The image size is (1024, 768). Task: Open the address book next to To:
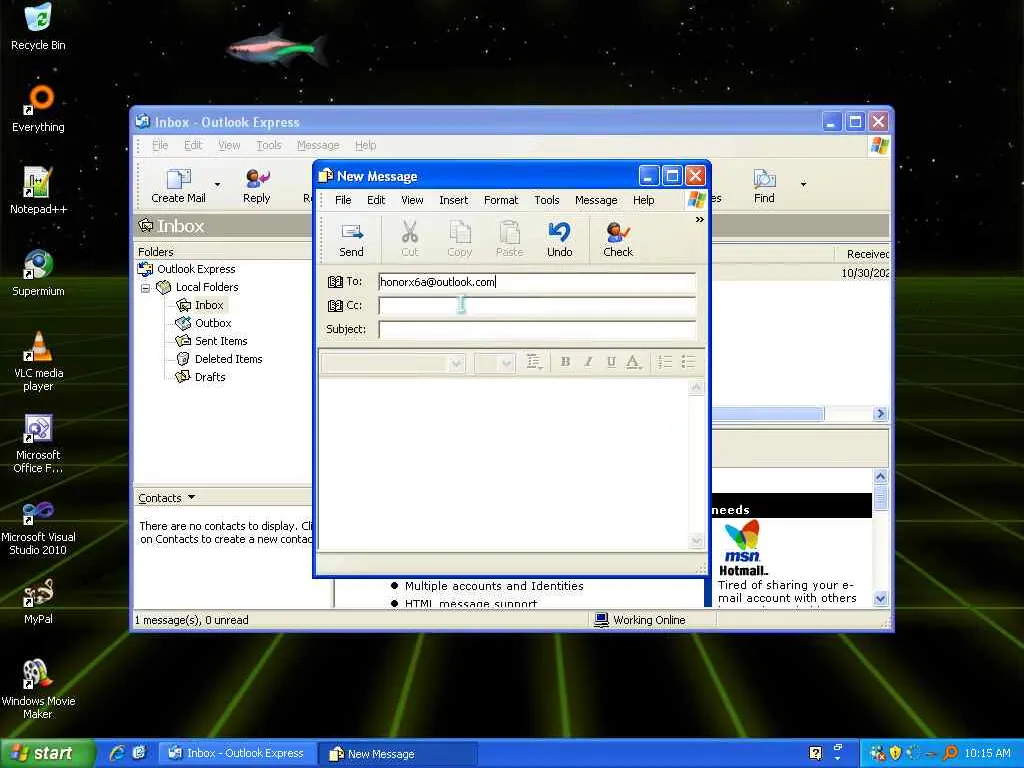click(335, 282)
